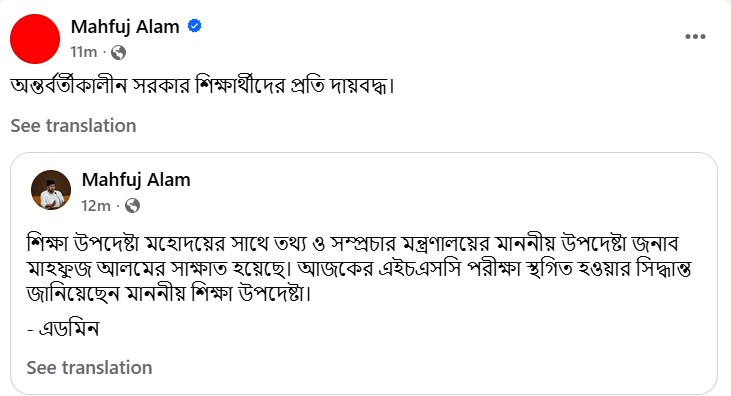Click the line starting "মাহফুজ আলমের সাক্ষাত"
The height and width of the screenshot is (396, 731).
(x=359, y=269)
